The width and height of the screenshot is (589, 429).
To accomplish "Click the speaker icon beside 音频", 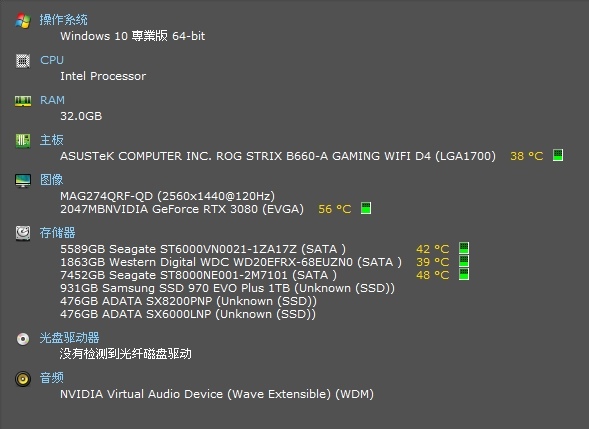I will tap(23, 379).
